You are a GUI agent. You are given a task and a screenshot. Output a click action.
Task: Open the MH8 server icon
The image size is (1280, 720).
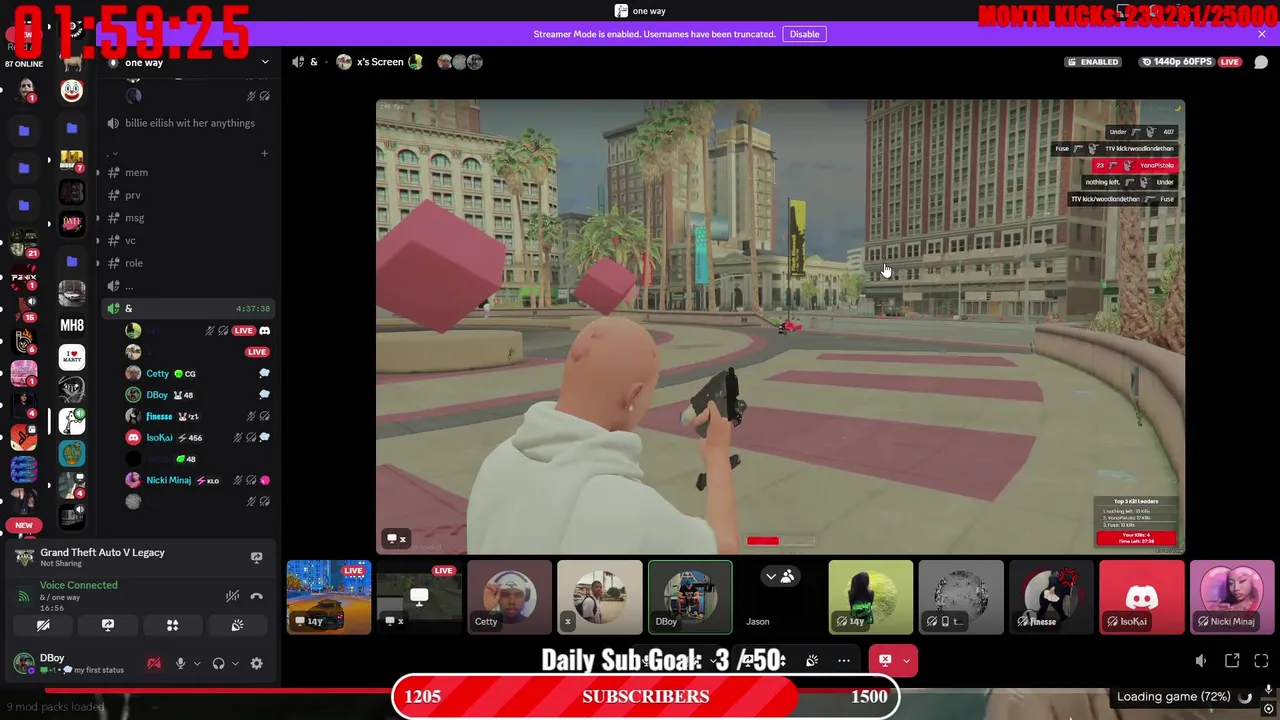pos(72,325)
